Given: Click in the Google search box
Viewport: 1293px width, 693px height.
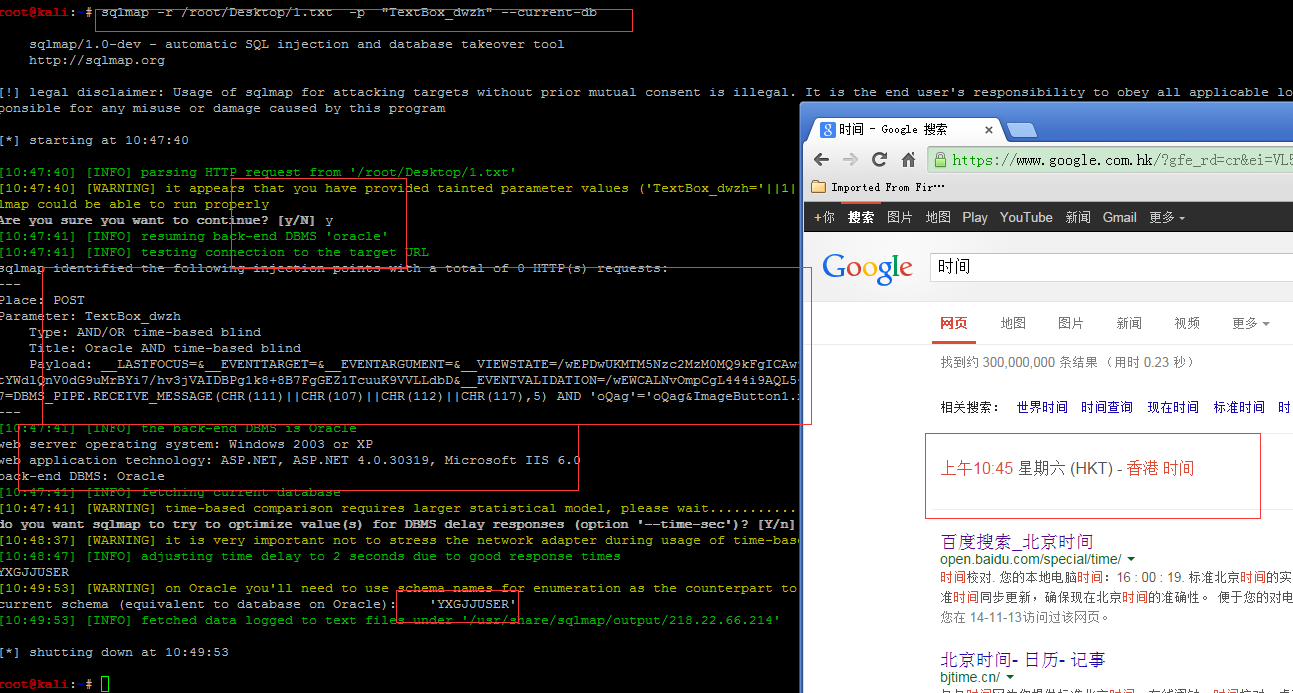Looking at the screenshot, I should point(1110,267).
